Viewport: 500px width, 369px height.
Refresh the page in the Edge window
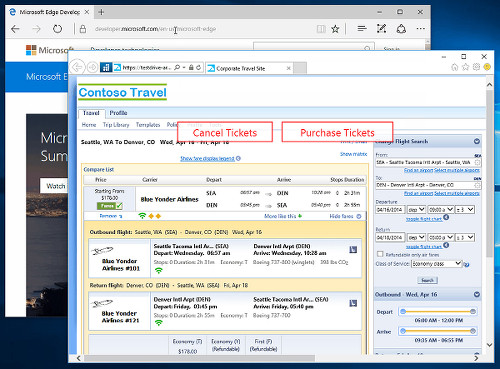pyautogui.click(x=57, y=29)
